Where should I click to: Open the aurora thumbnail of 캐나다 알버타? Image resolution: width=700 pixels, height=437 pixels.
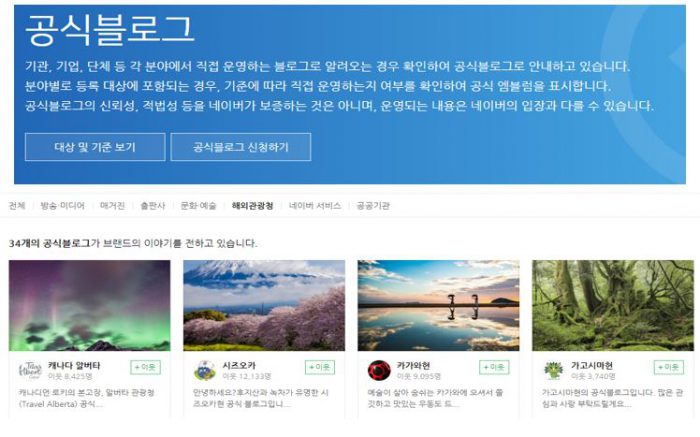[x=89, y=305]
